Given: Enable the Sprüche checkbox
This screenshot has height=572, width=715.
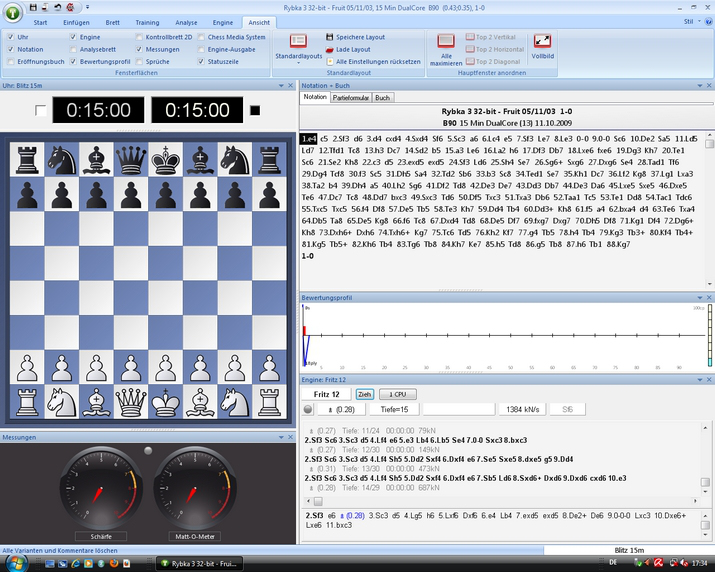Looking at the screenshot, I should [139, 62].
